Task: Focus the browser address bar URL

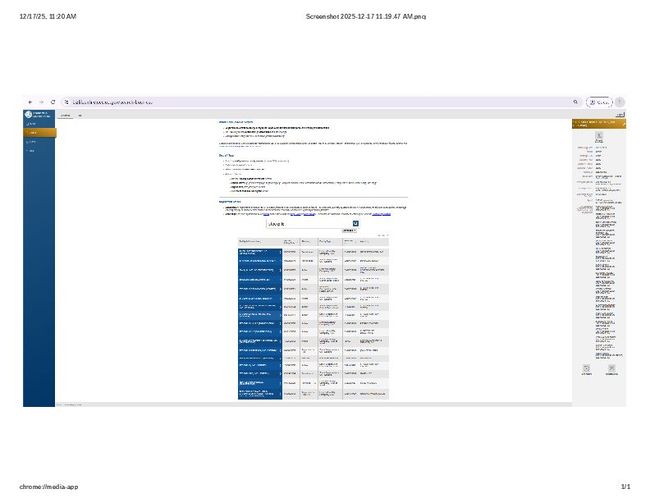Action: pos(112,102)
